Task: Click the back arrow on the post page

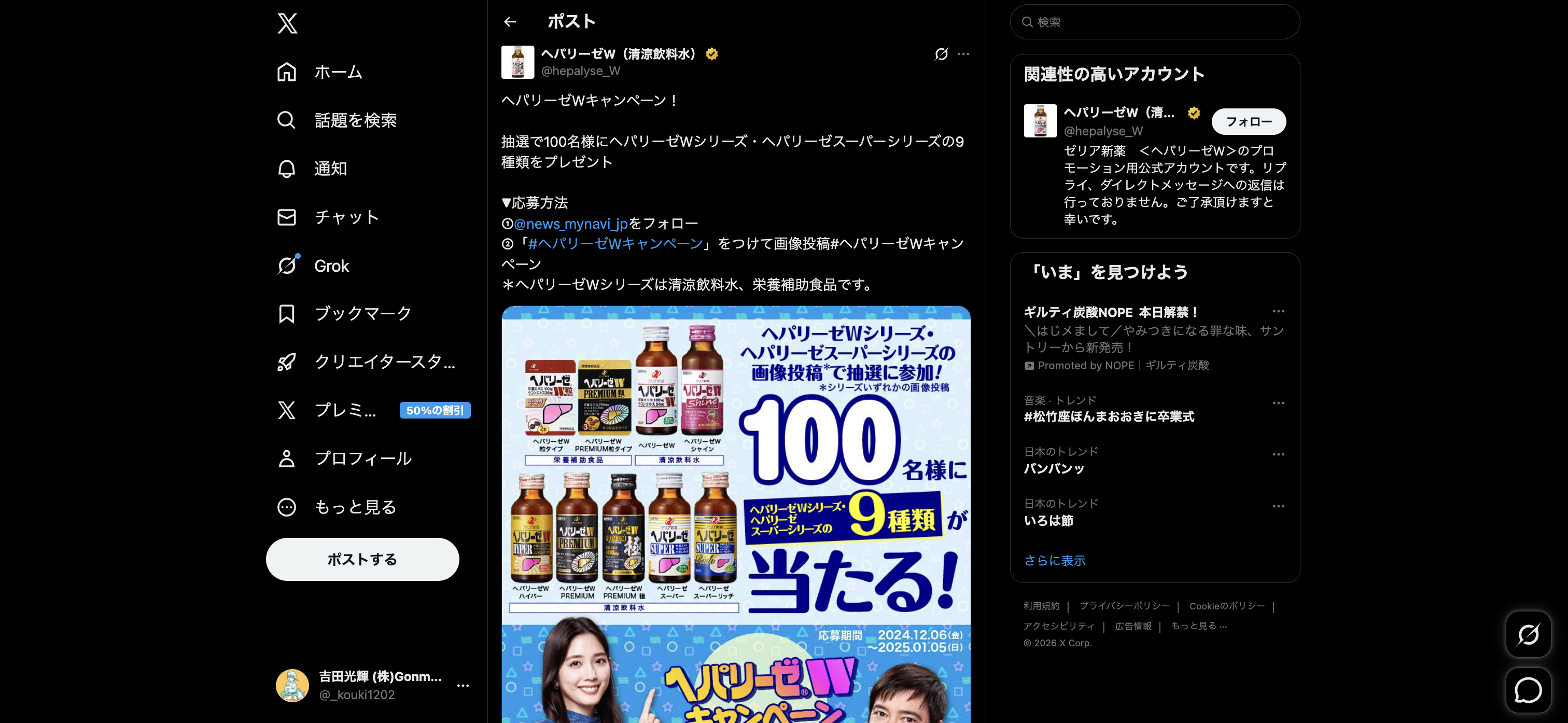Action: 511,21
